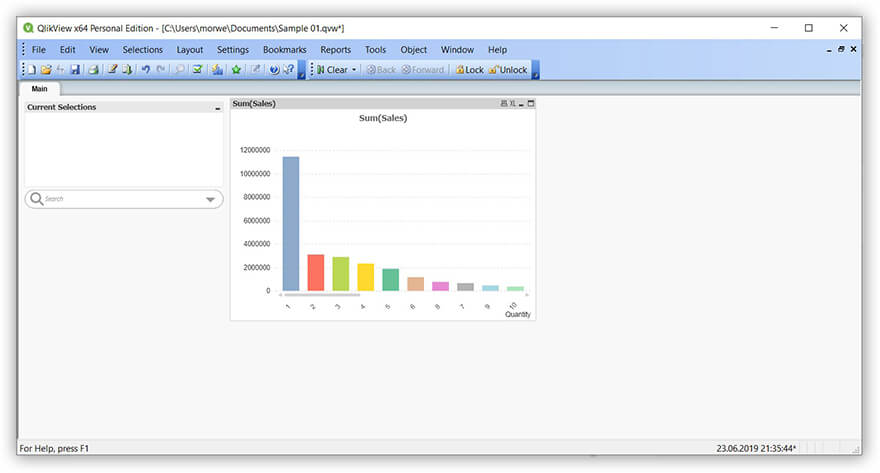
Task: Click the grayed icon right of the star
Action: tap(255, 70)
